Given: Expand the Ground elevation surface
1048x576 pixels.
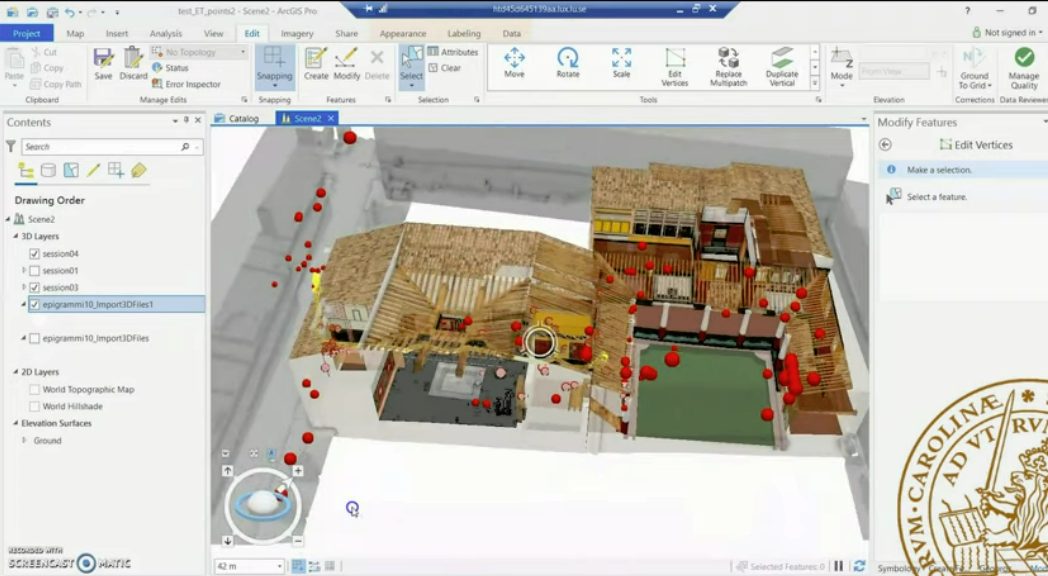Looking at the screenshot, I should tap(24, 440).
